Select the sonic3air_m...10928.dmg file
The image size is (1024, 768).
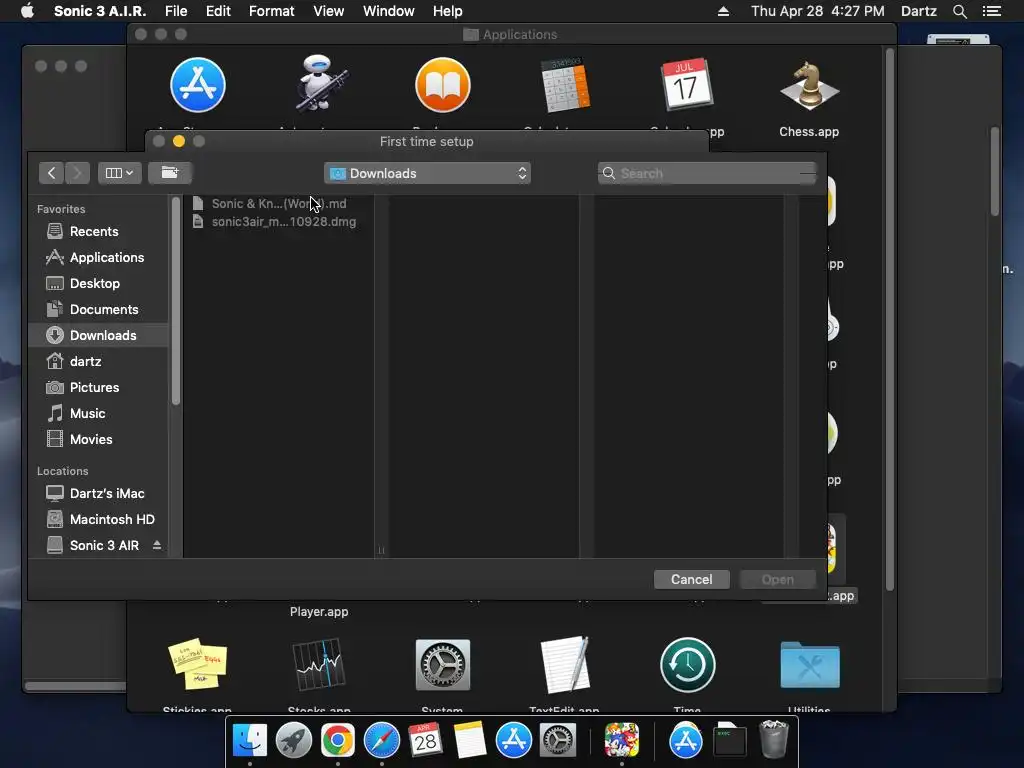point(274,222)
